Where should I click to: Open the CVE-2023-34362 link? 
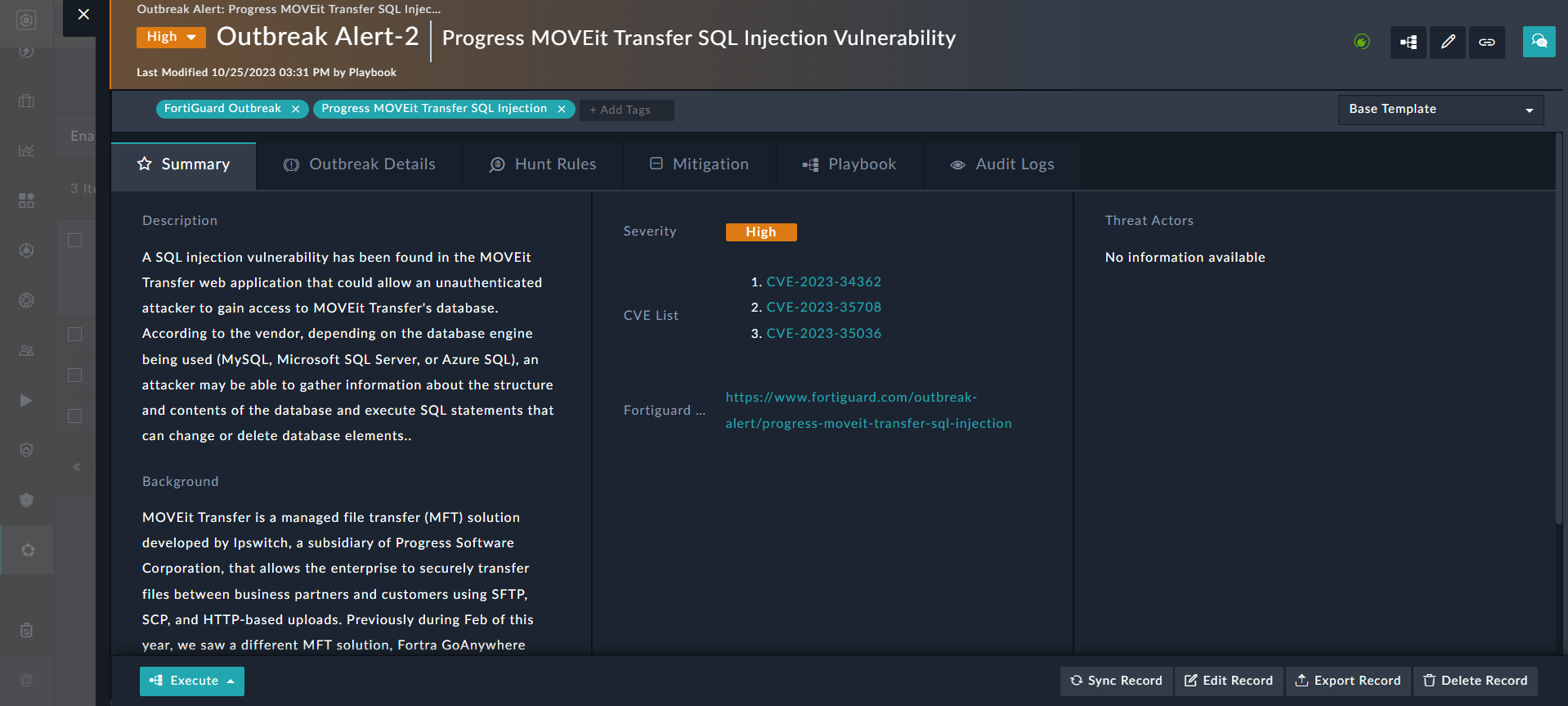[x=823, y=281]
